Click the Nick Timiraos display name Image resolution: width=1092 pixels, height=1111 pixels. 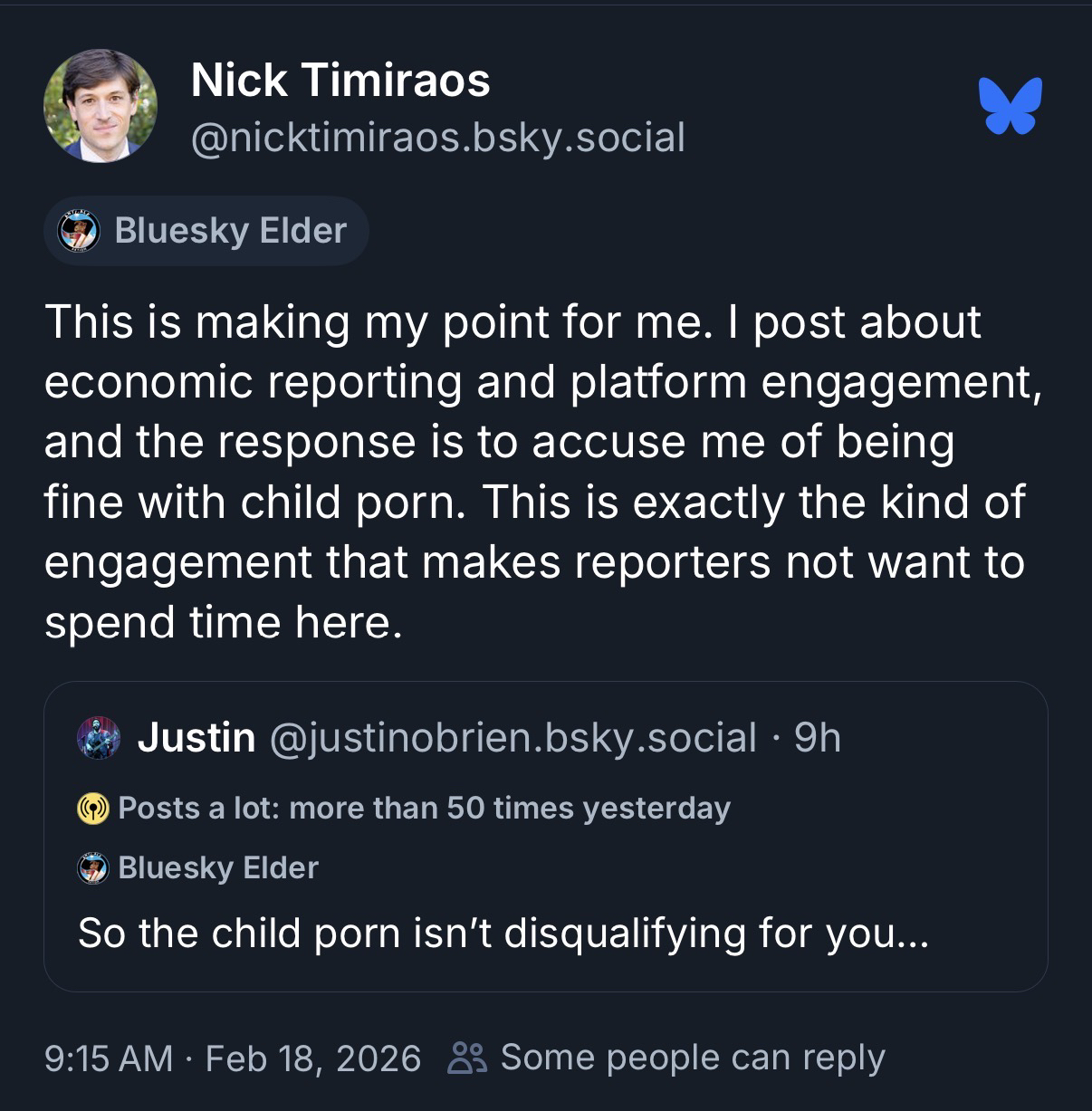pyautogui.click(x=340, y=80)
